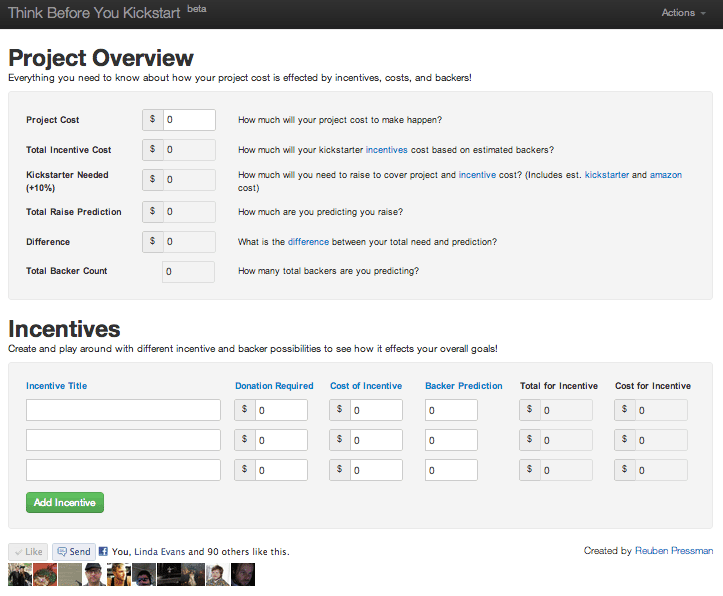The height and width of the screenshot is (596, 723).
Task: Select third row Cost of Incentive field
Action: point(376,470)
